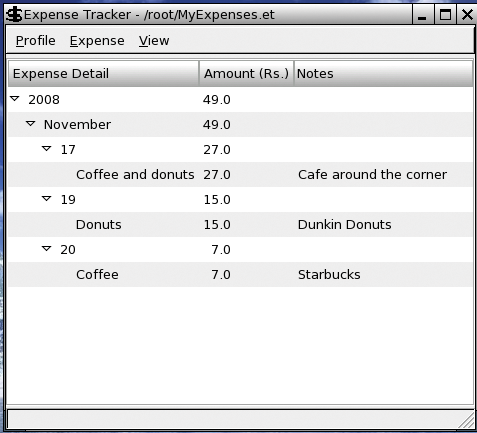This screenshot has height=433, width=477.
Task: Open the View menu
Action: point(154,41)
